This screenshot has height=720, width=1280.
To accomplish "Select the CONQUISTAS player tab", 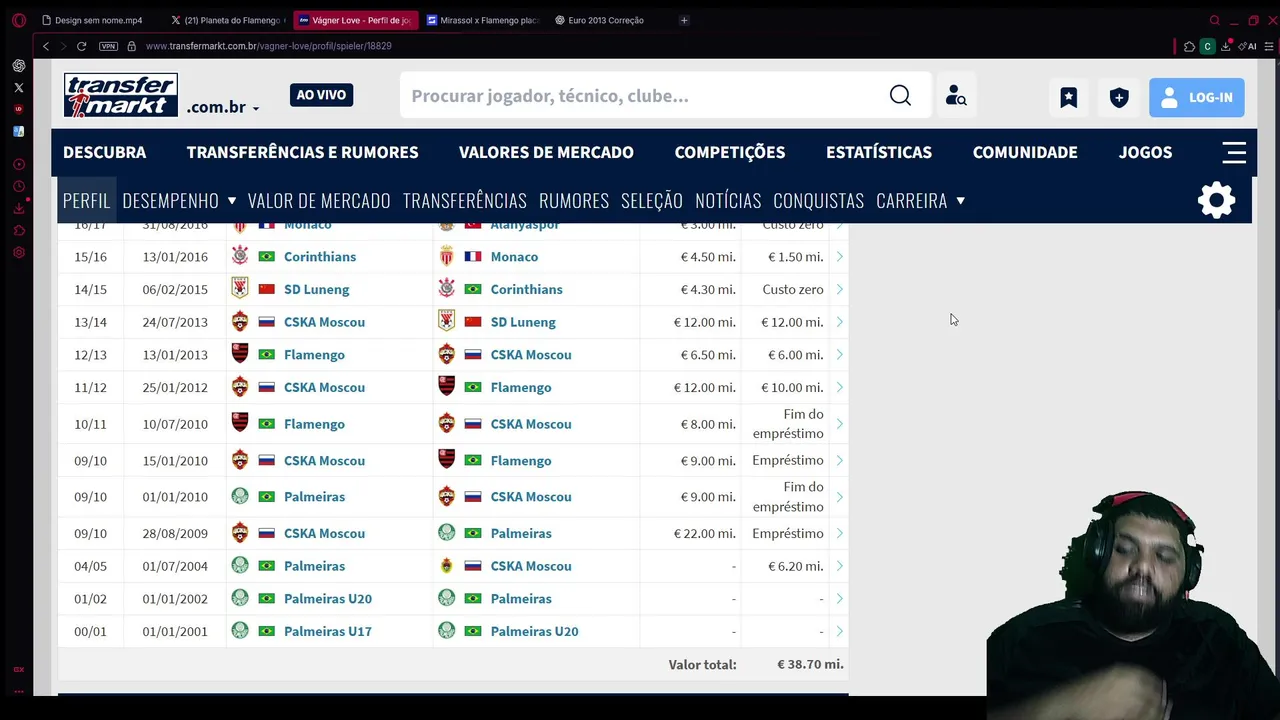I will pyautogui.click(x=818, y=200).
